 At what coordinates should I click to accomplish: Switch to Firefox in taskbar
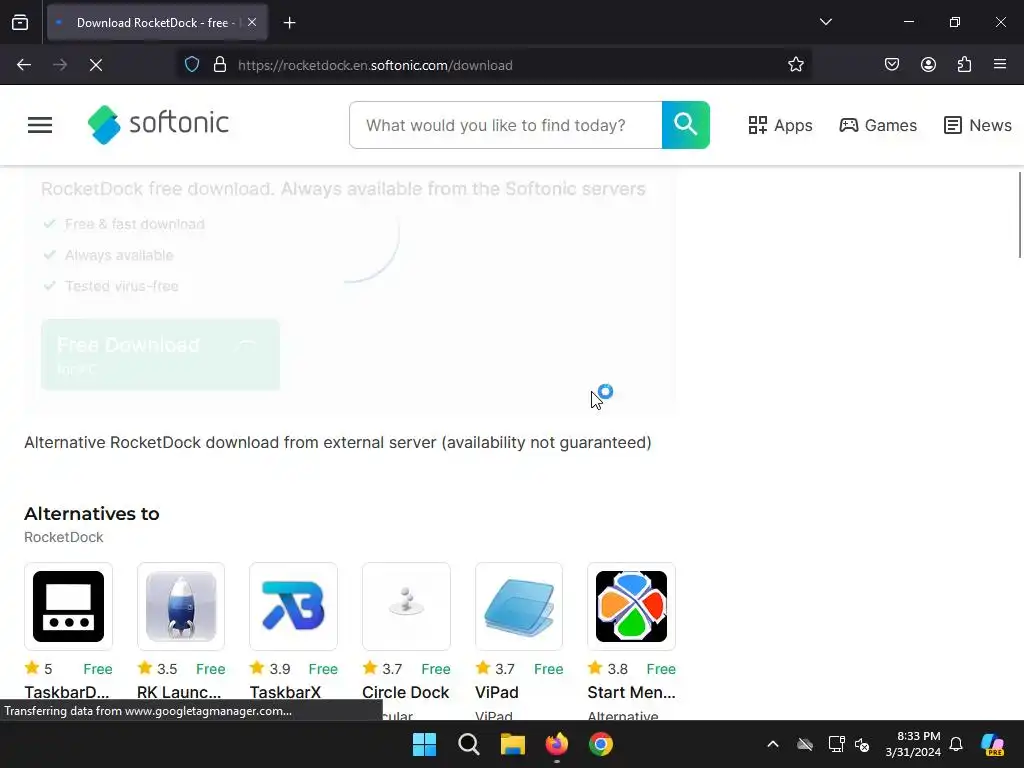(x=556, y=744)
